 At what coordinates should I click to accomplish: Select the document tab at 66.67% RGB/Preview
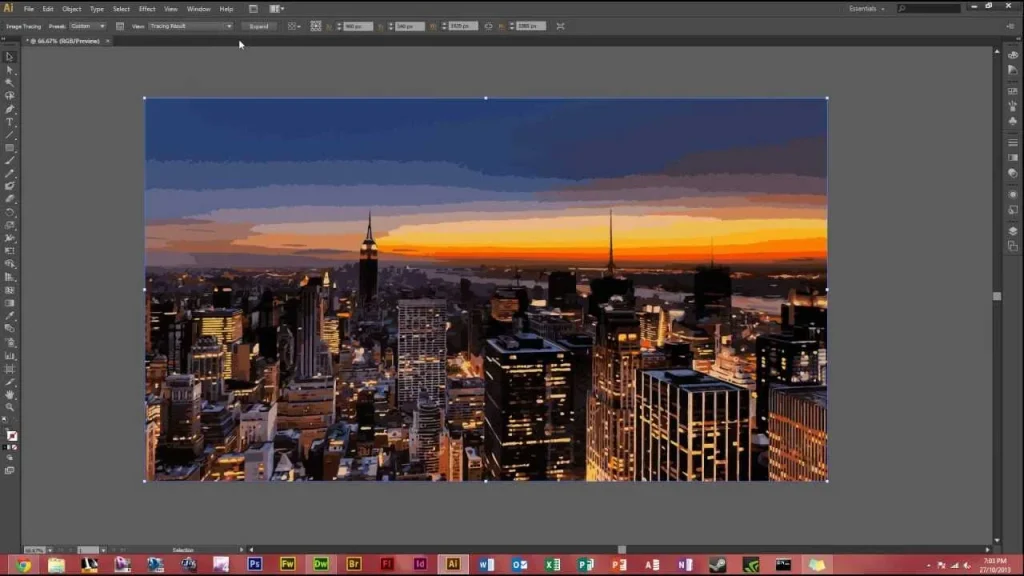pyautogui.click(x=65, y=41)
